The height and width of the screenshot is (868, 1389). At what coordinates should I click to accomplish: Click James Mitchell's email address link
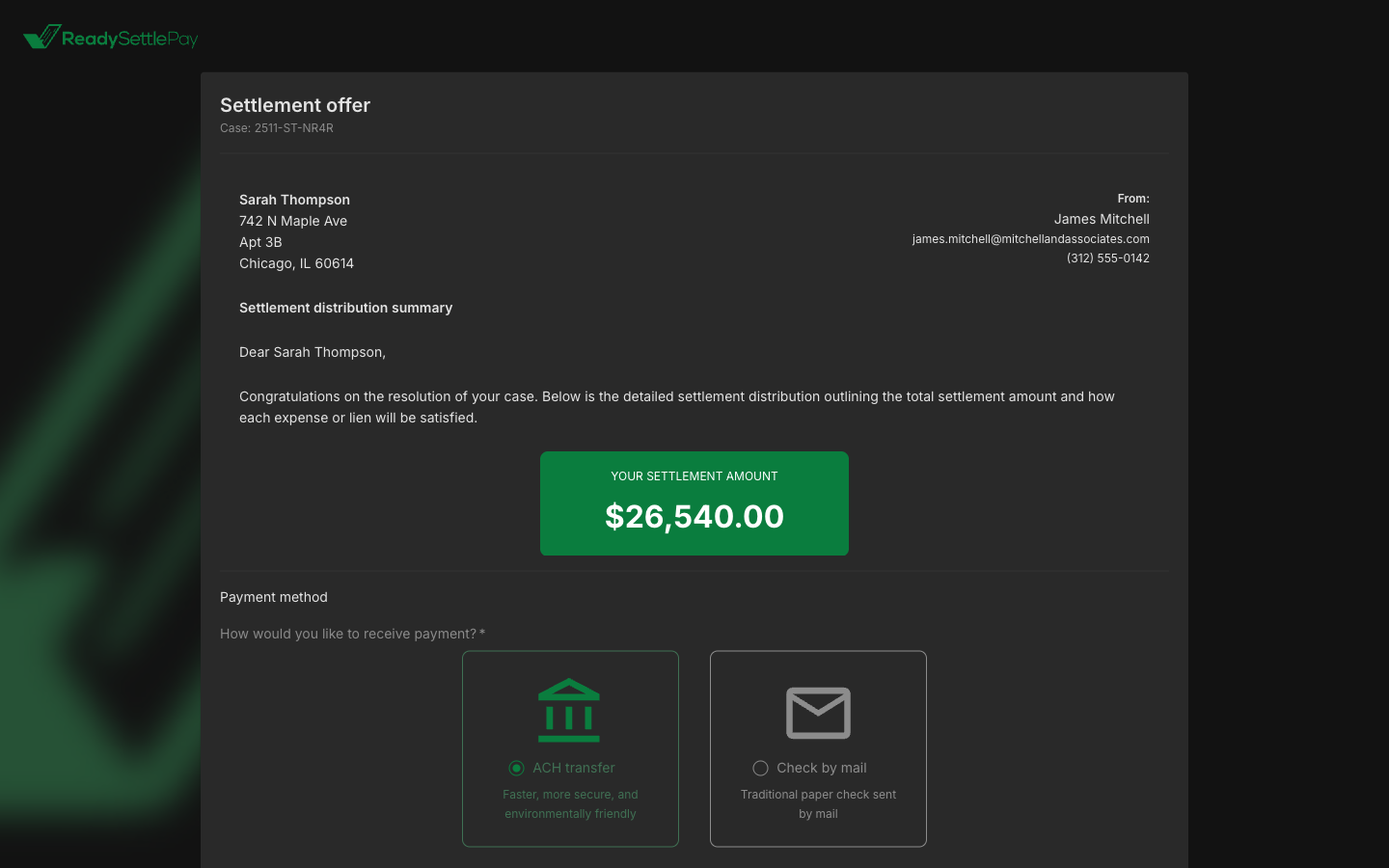[x=1031, y=238]
